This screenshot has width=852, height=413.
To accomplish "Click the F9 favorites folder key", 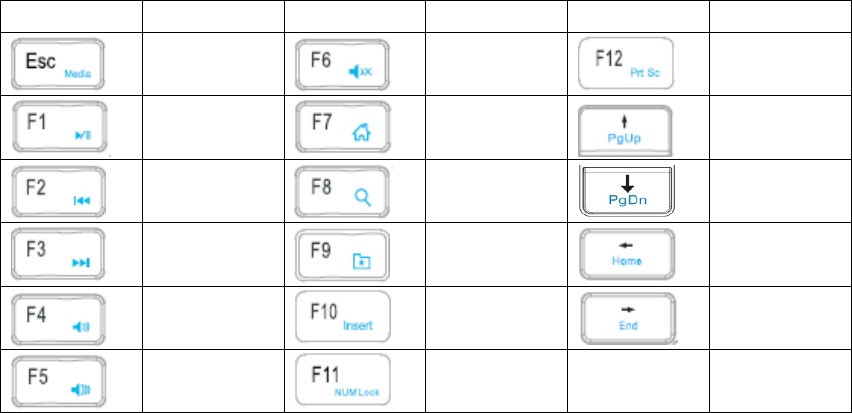I will [x=342, y=255].
